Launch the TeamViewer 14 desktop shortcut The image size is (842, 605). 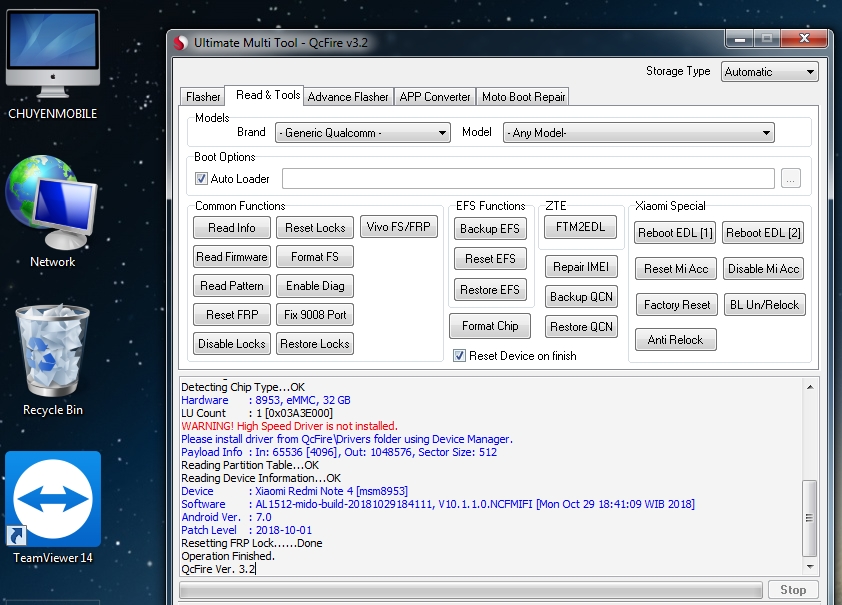pos(53,508)
